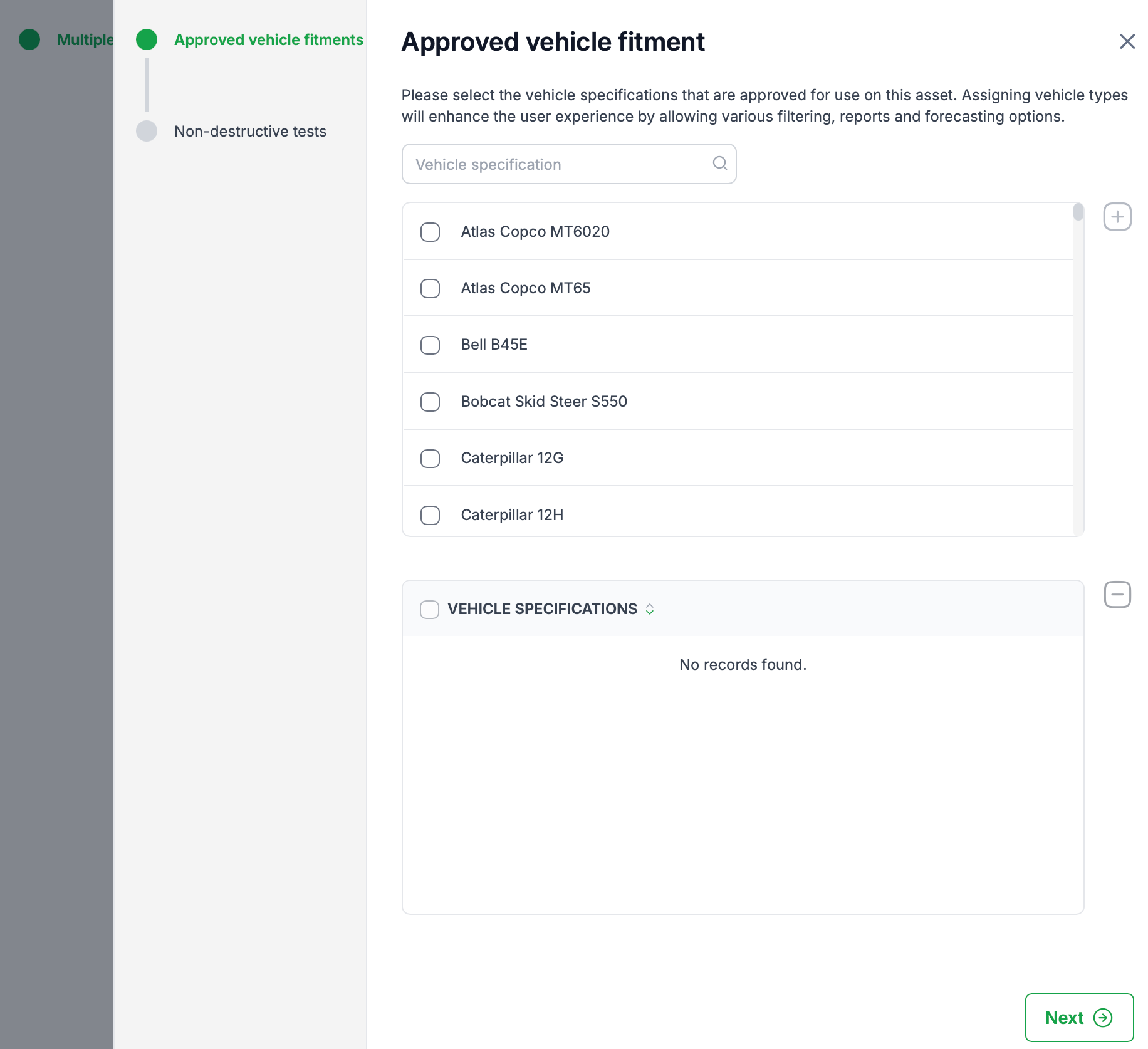
Task: Click the sort arrows beside Vehicle Specifications
Action: pos(650,609)
